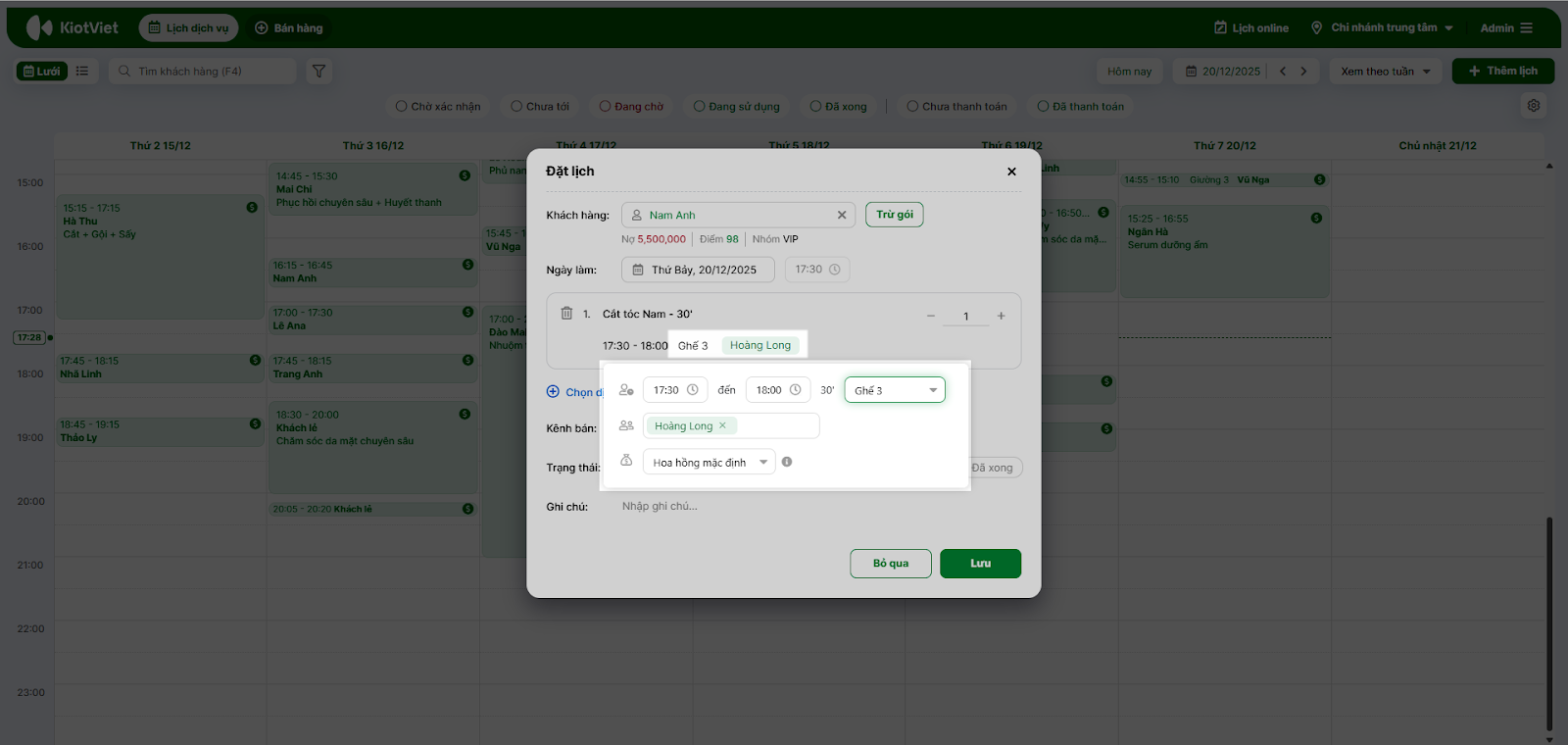1568x745 pixels.
Task: Open the 17:30 time field beside date
Action: [817, 270]
